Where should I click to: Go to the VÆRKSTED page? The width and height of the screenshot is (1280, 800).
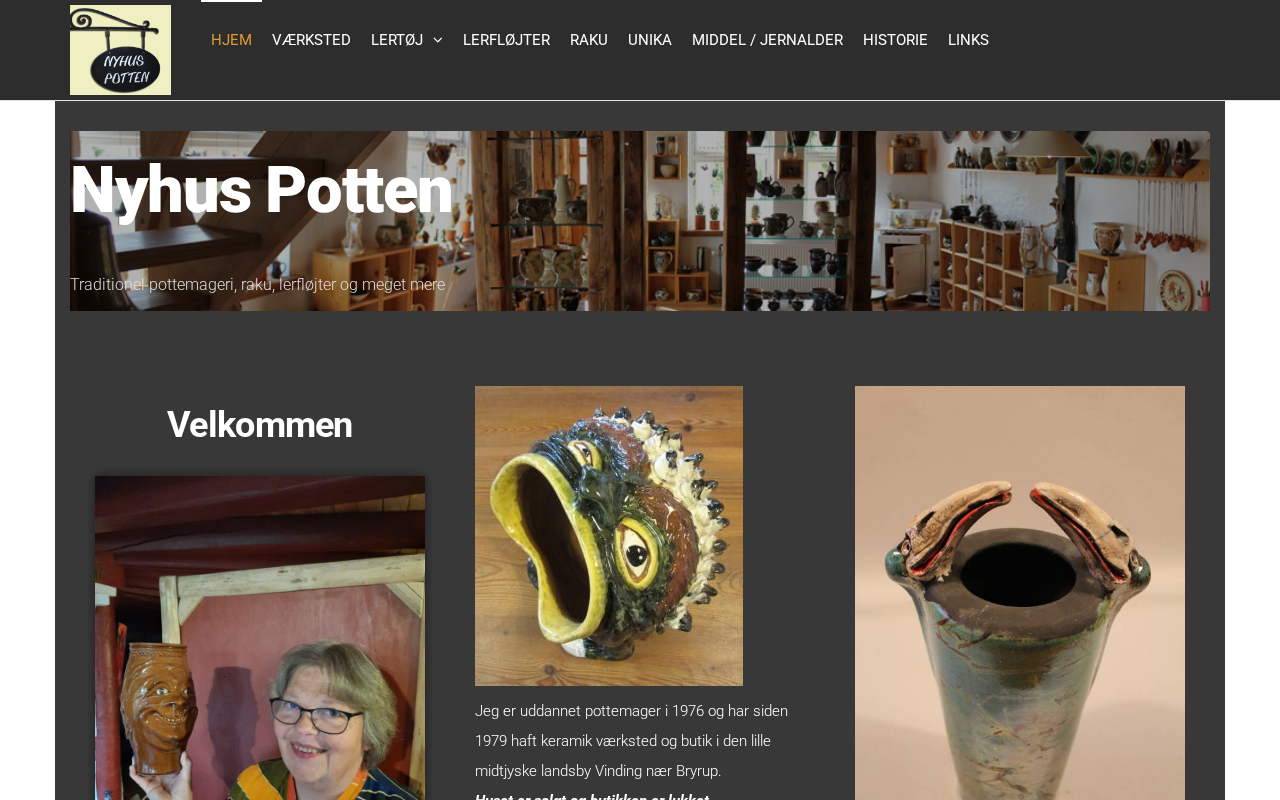click(x=311, y=40)
